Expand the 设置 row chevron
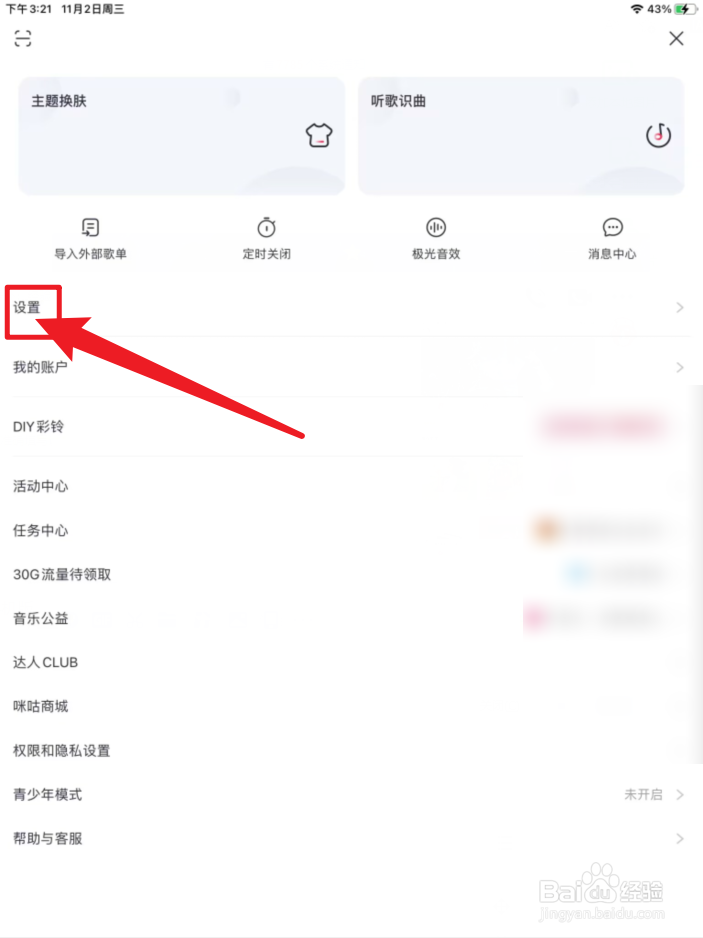Screen dimensions: 703x938 click(680, 307)
